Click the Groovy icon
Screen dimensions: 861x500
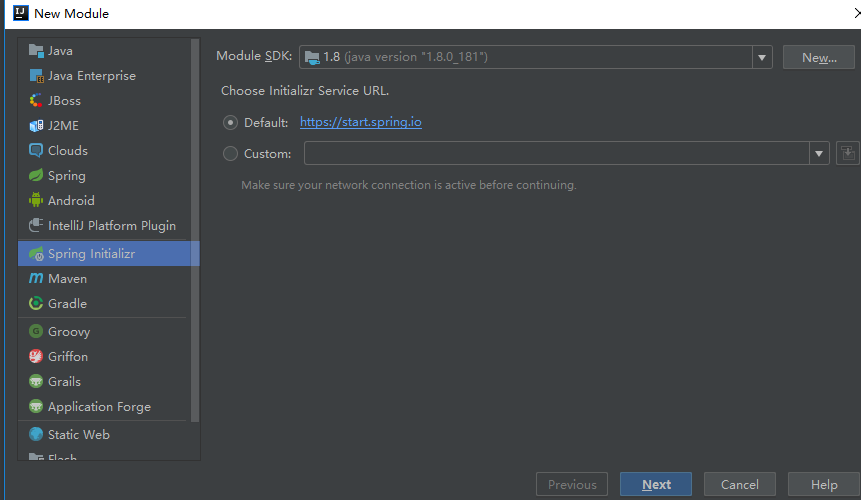(36, 332)
